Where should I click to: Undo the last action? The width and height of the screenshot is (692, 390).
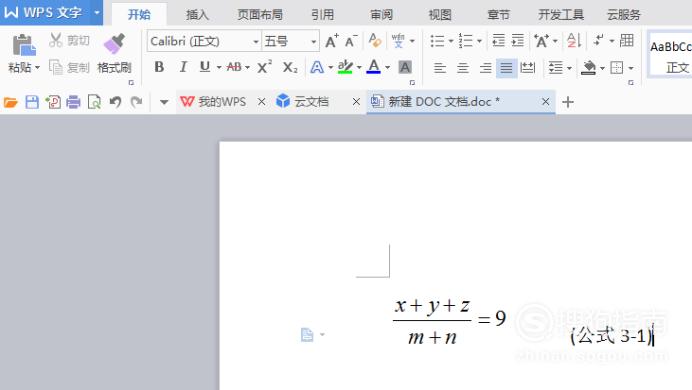click(x=115, y=102)
